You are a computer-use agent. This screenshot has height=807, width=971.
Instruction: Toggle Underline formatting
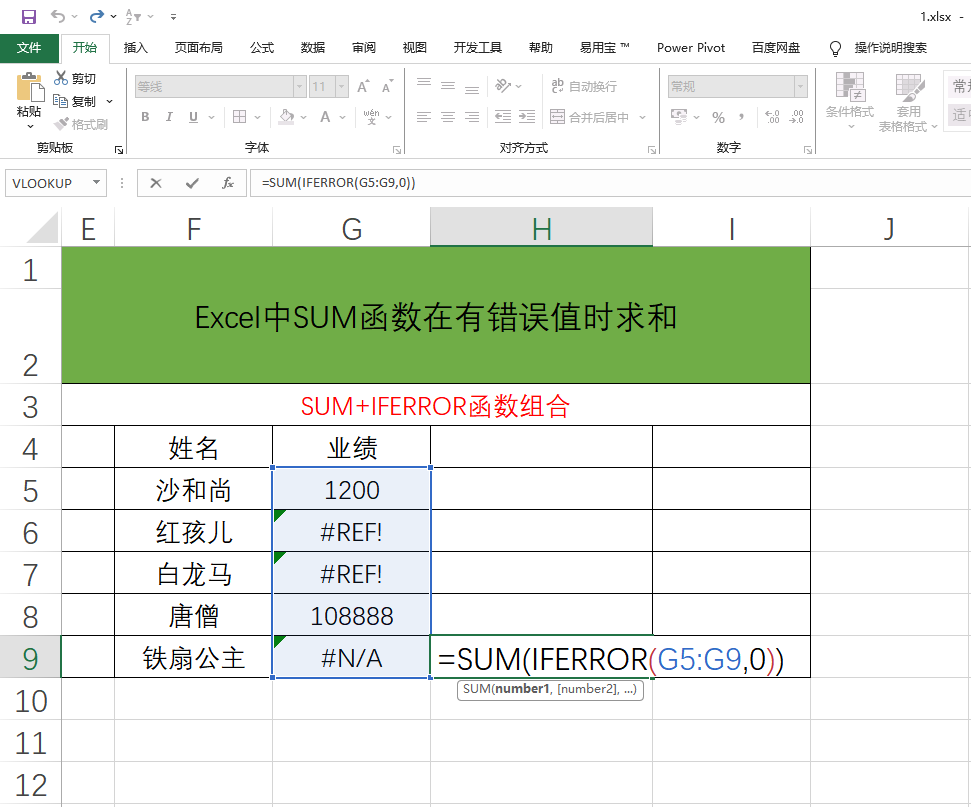pos(193,116)
